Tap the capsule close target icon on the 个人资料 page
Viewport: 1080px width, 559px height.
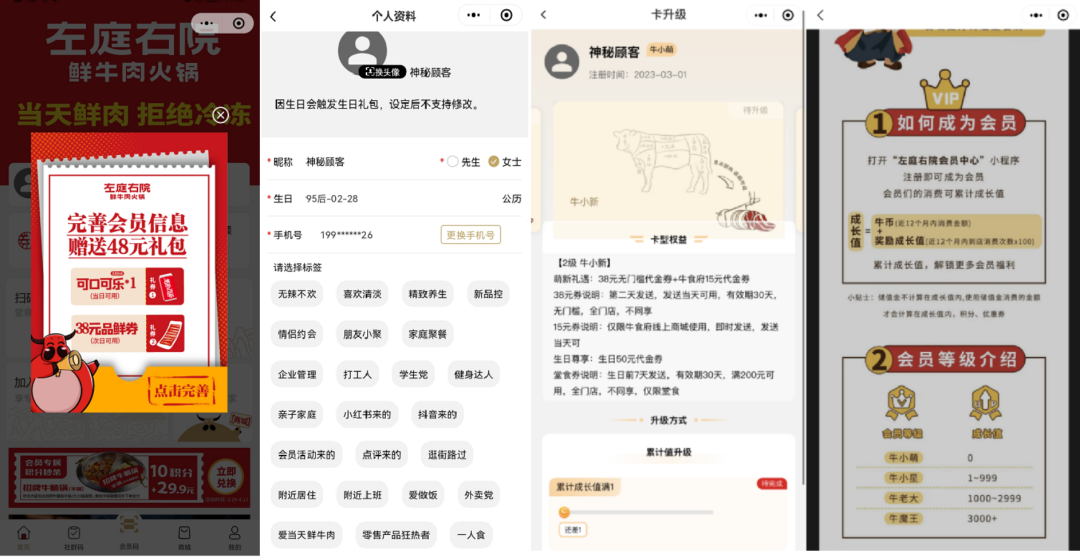point(506,15)
